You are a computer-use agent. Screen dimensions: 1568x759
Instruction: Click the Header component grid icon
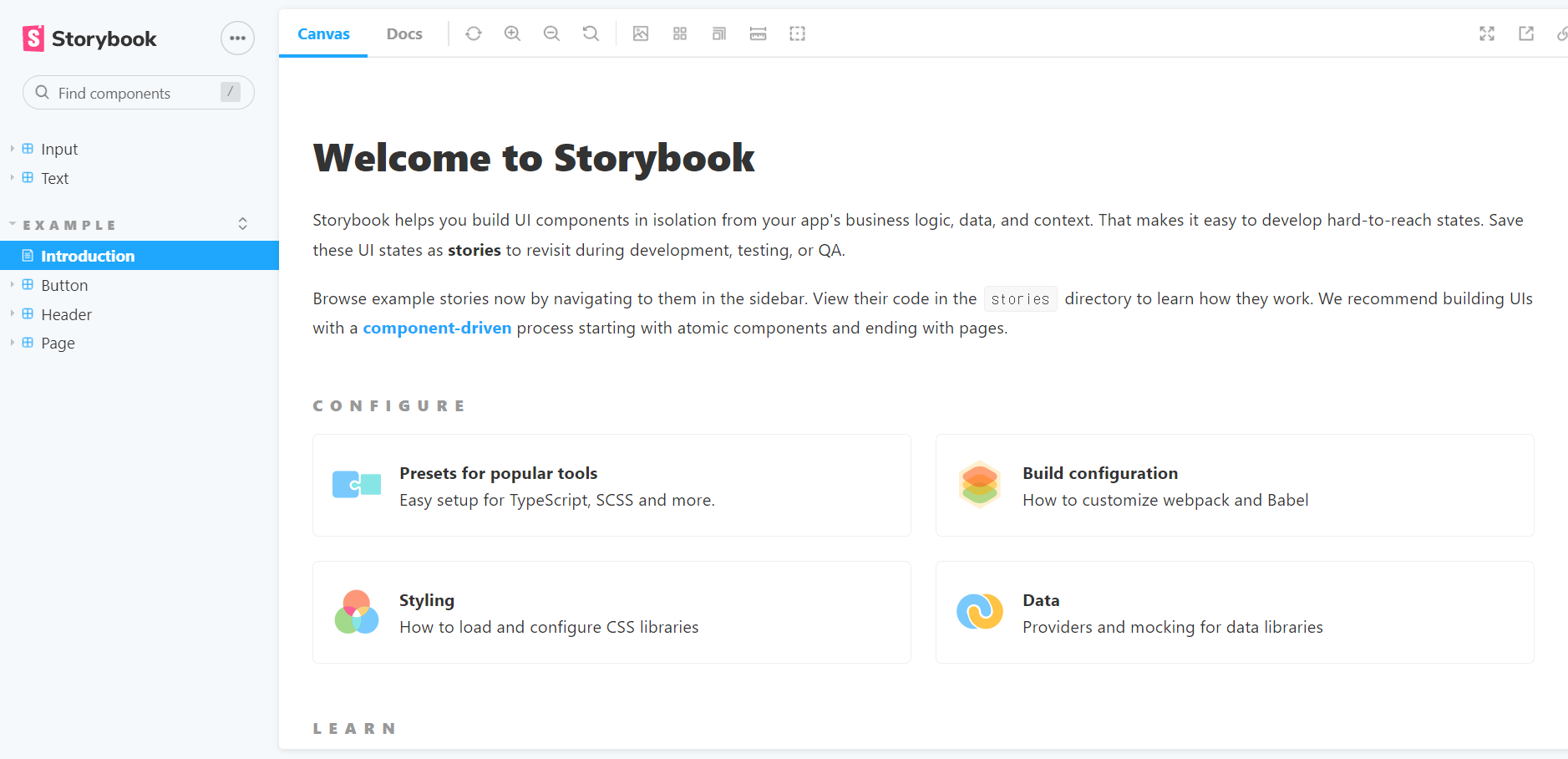click(x=28, y=313)
